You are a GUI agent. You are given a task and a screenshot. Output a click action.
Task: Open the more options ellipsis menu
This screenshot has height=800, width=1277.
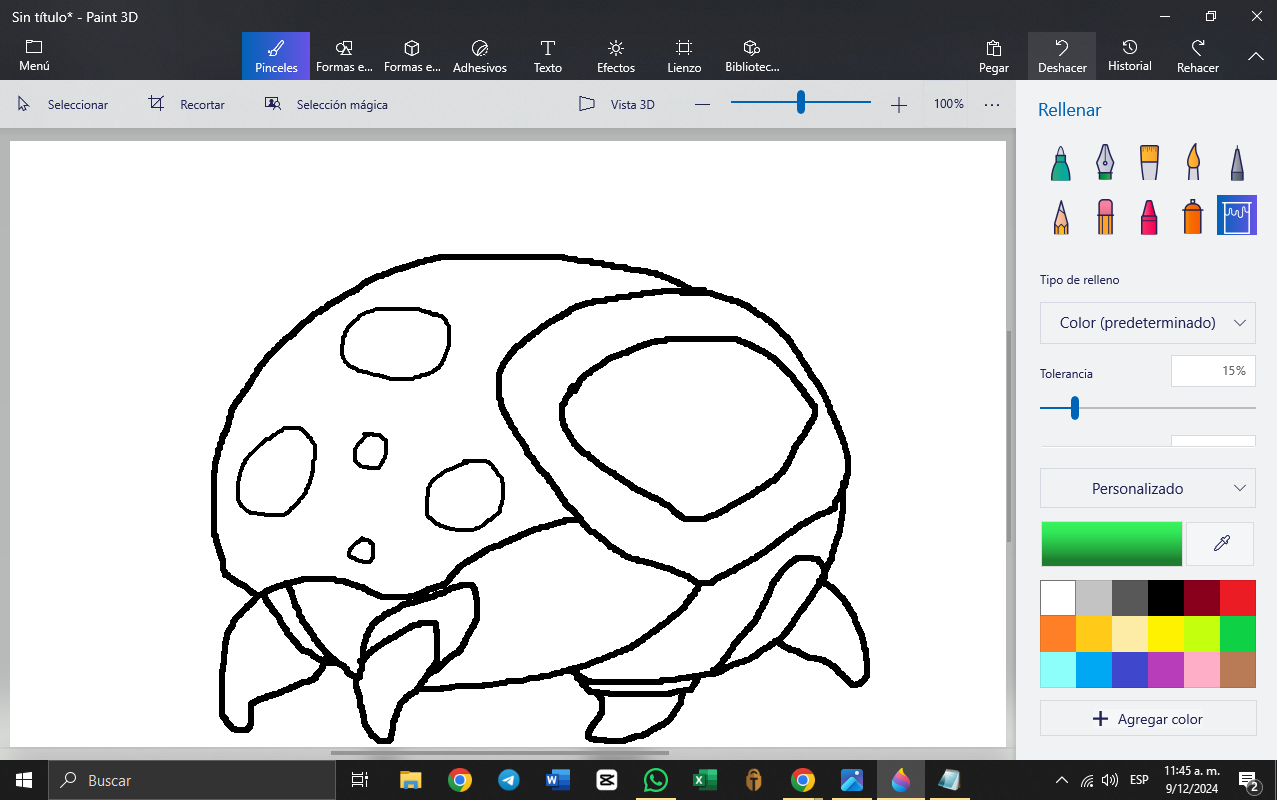point(992,104)
